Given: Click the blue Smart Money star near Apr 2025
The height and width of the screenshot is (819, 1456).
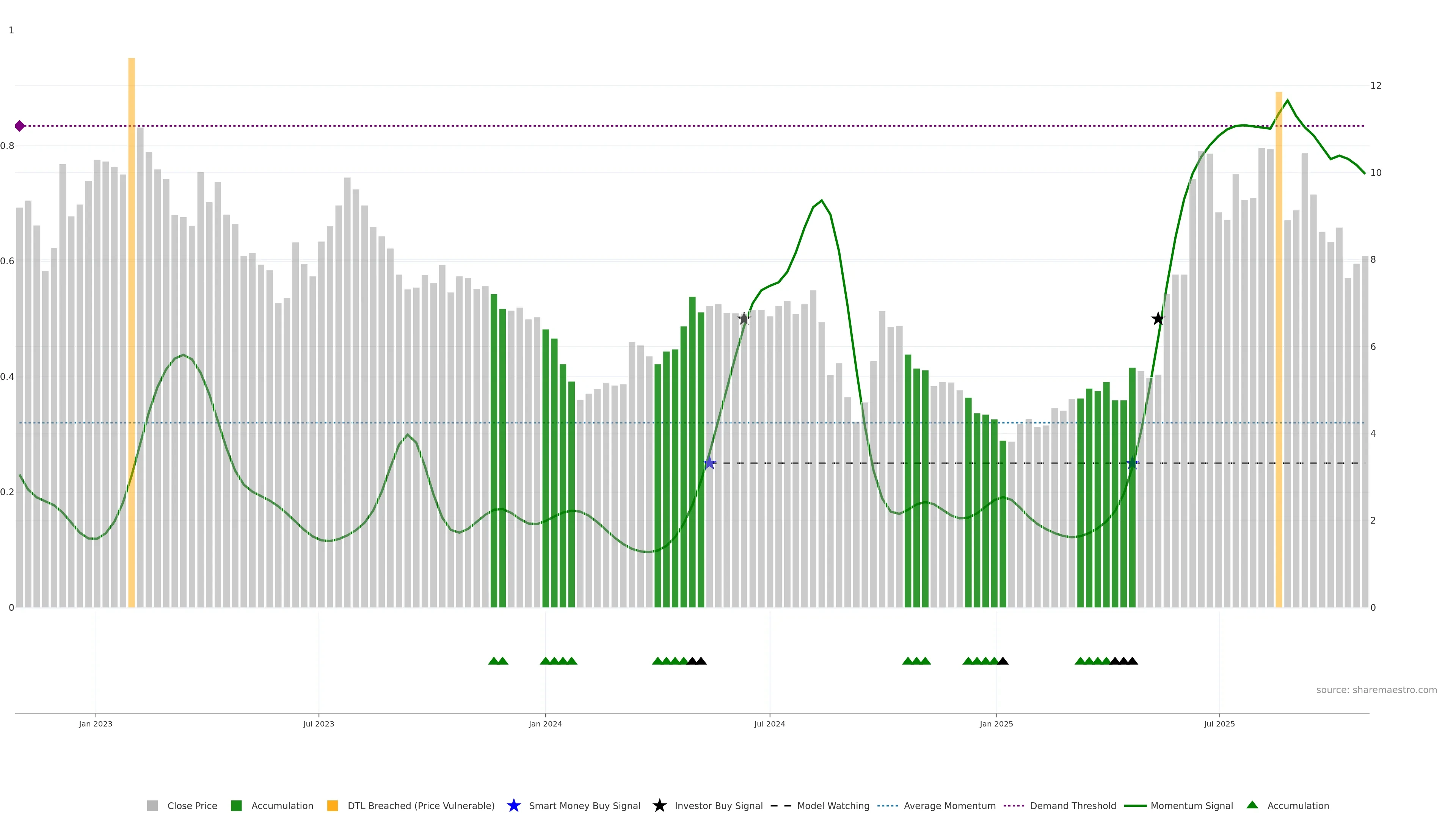Looking at the screenshot, I should pos(1132,463).
